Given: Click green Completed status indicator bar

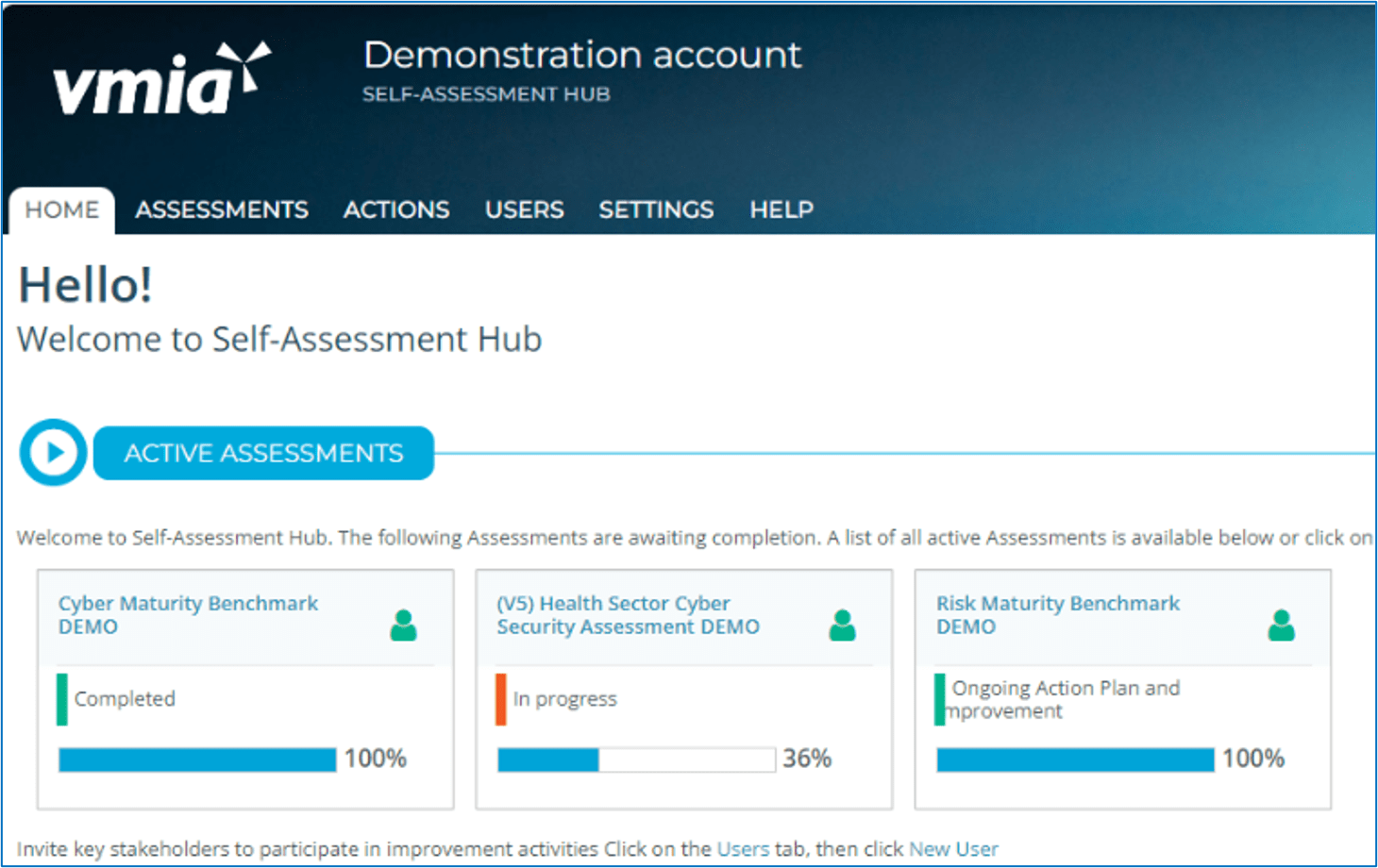Looking at the screenshot, I should coord(62,699).
